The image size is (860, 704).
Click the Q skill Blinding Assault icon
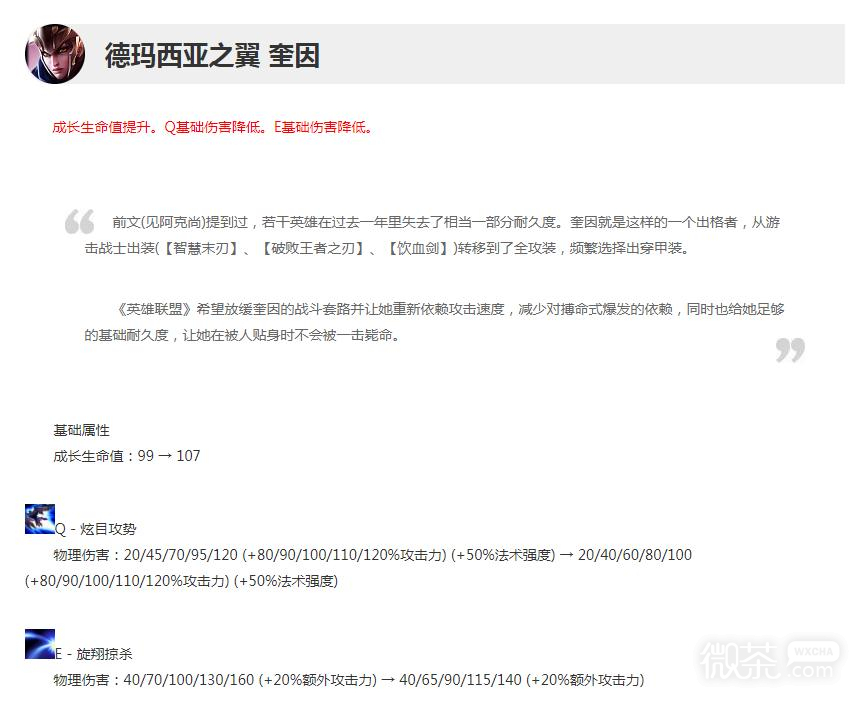(x=40, y=519)
